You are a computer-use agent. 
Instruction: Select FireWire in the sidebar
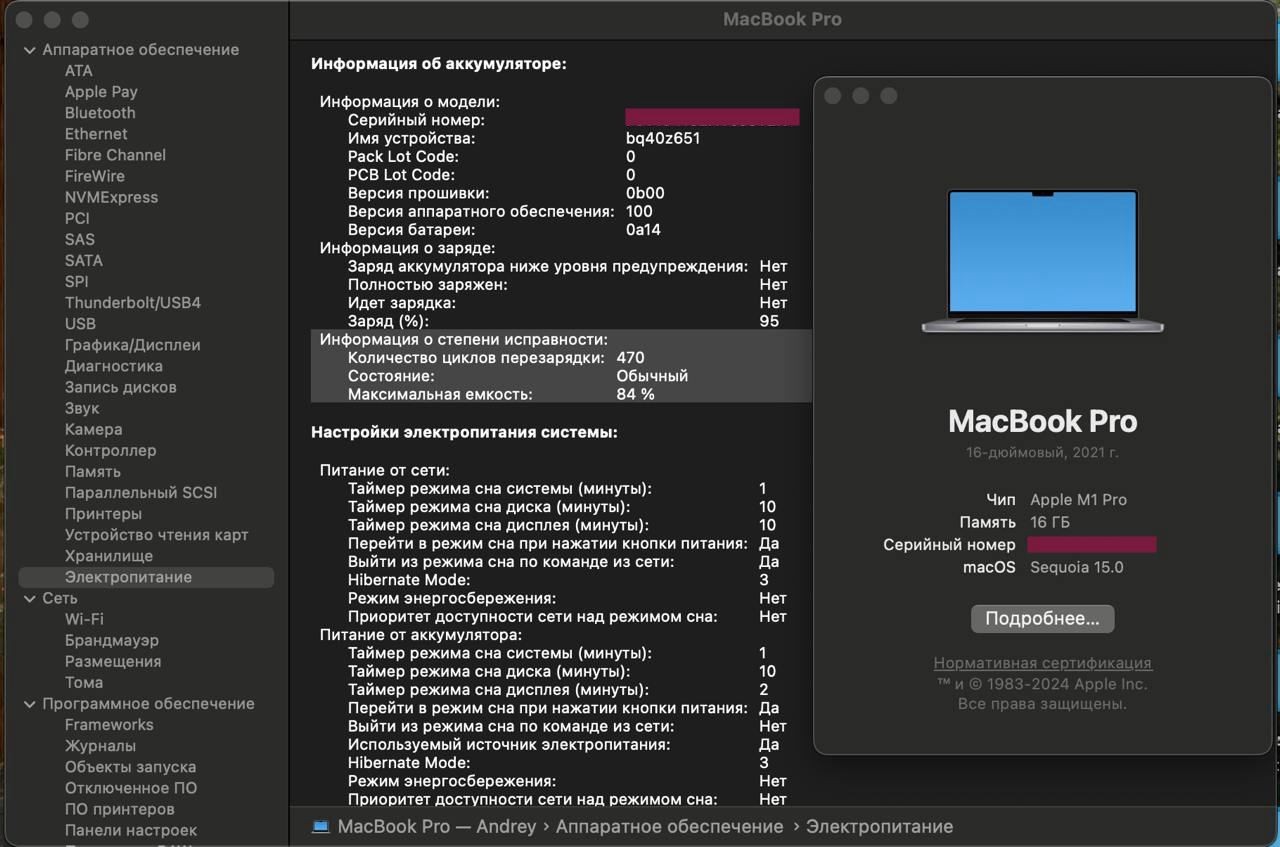point(95,176)
